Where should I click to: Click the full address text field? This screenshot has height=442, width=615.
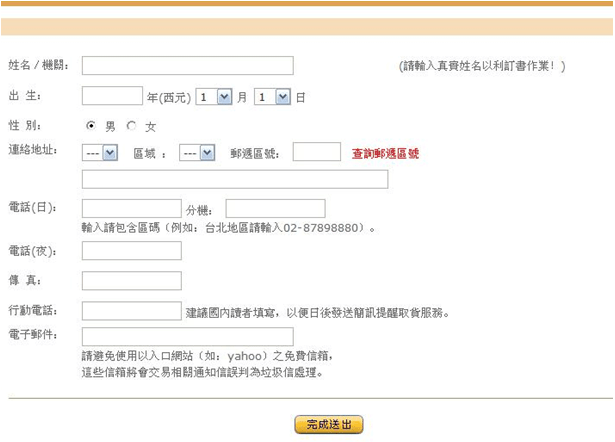click(x=235, y=180)
